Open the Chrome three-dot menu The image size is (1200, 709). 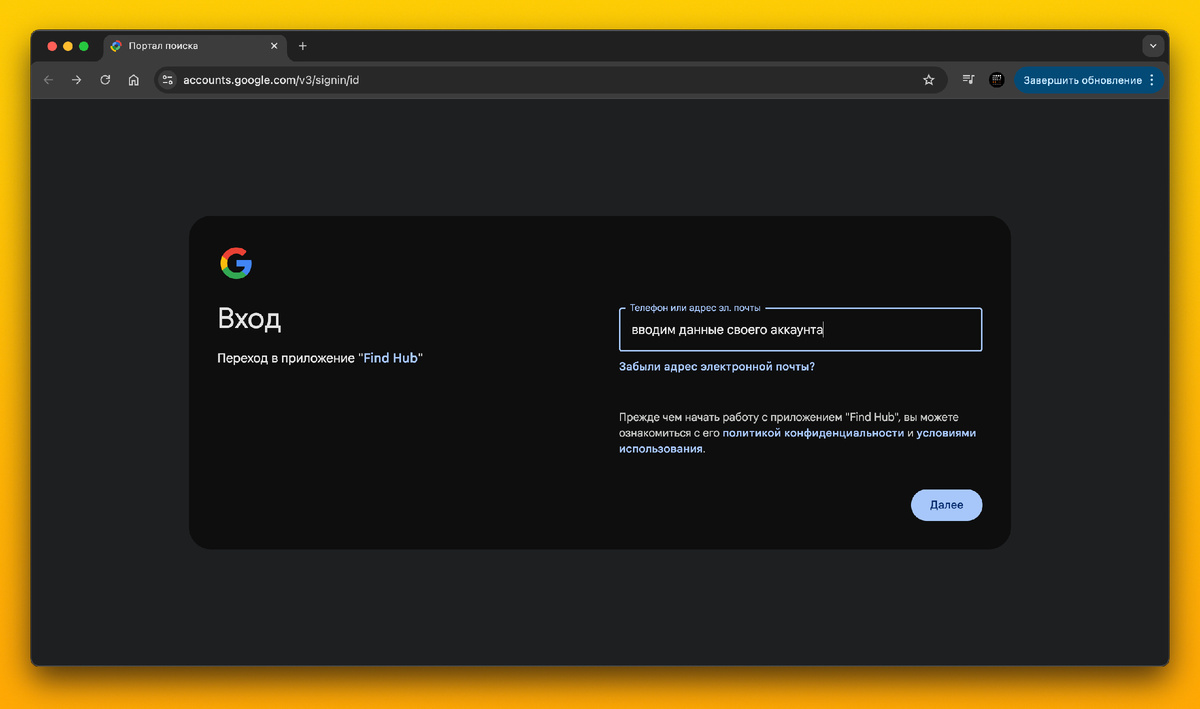1152,80
